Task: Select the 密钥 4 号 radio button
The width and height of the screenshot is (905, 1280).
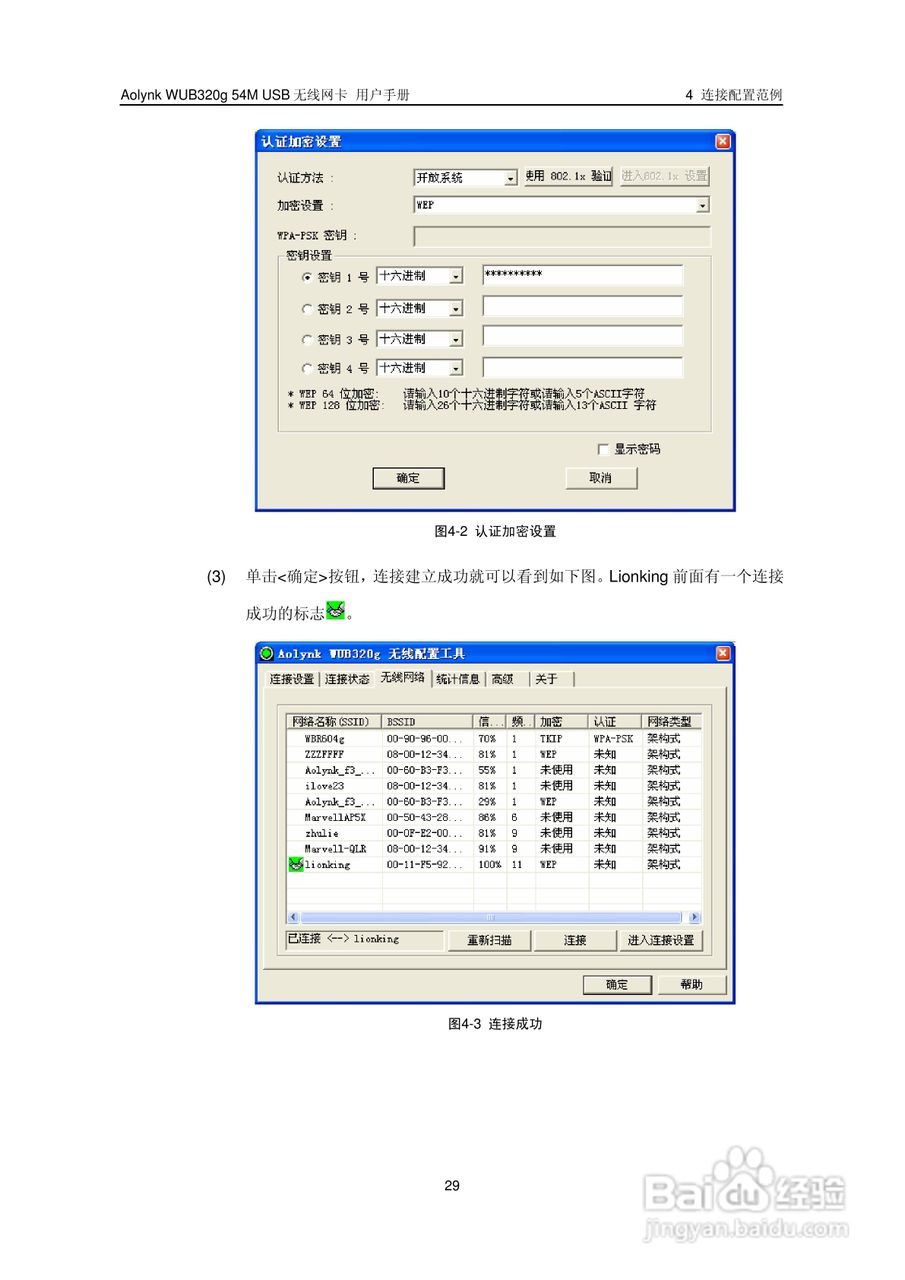Action: [307, 368]
